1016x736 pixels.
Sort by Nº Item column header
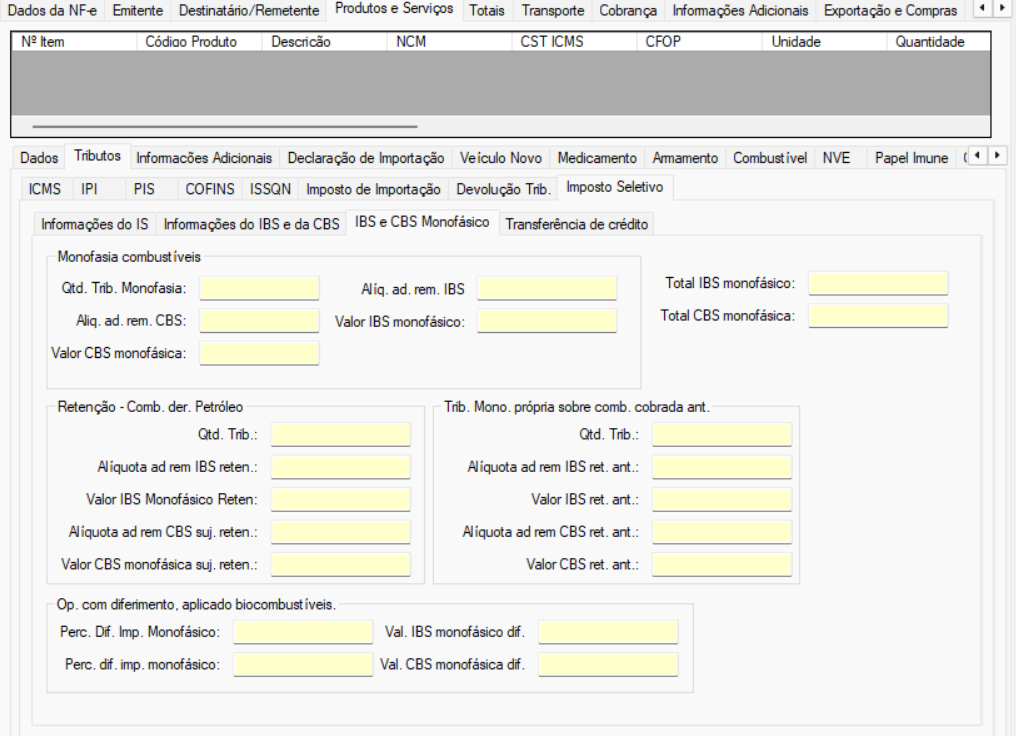pyautogui.click(x=75, y=41)
